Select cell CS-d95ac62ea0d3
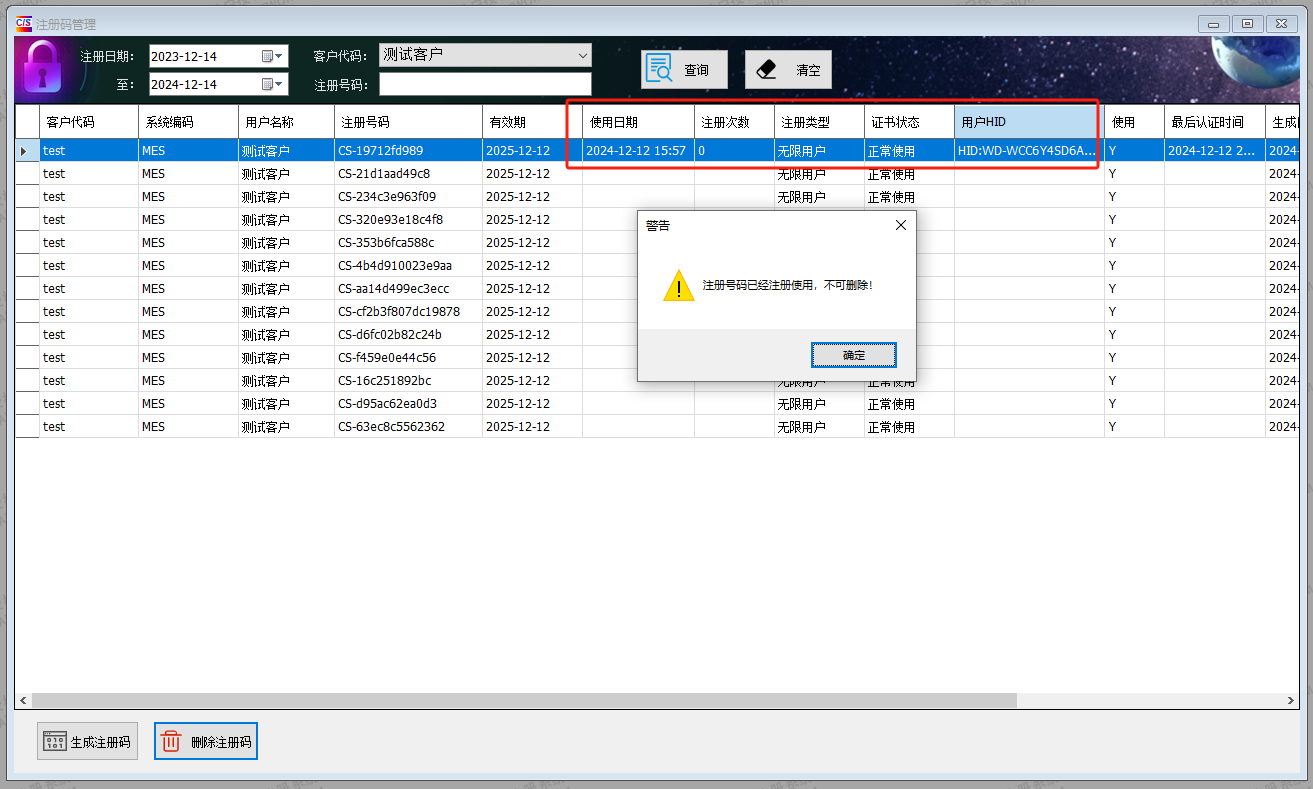Viewport: 1313px width, 789px height. click(x=408, y=404)
